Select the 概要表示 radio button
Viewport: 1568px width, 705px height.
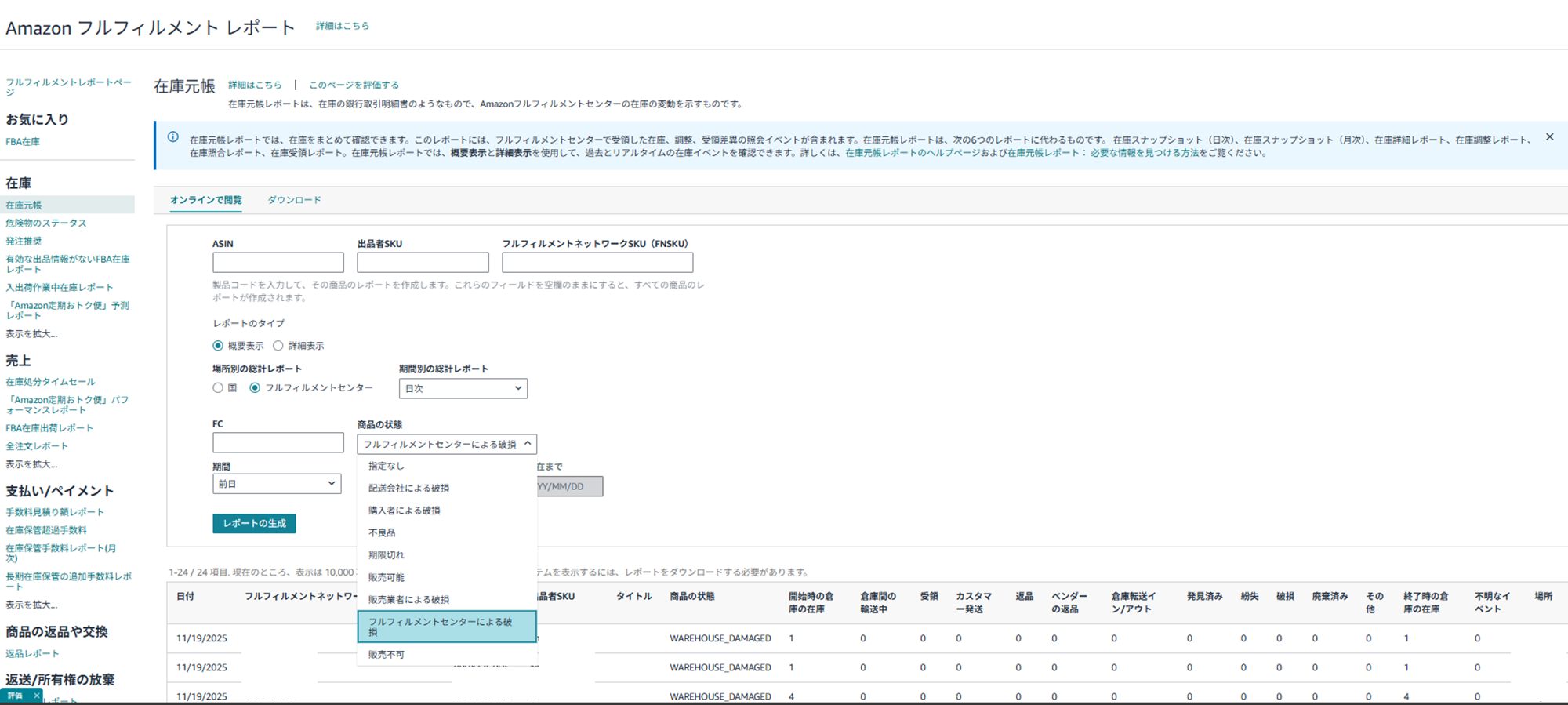[218, 346]
